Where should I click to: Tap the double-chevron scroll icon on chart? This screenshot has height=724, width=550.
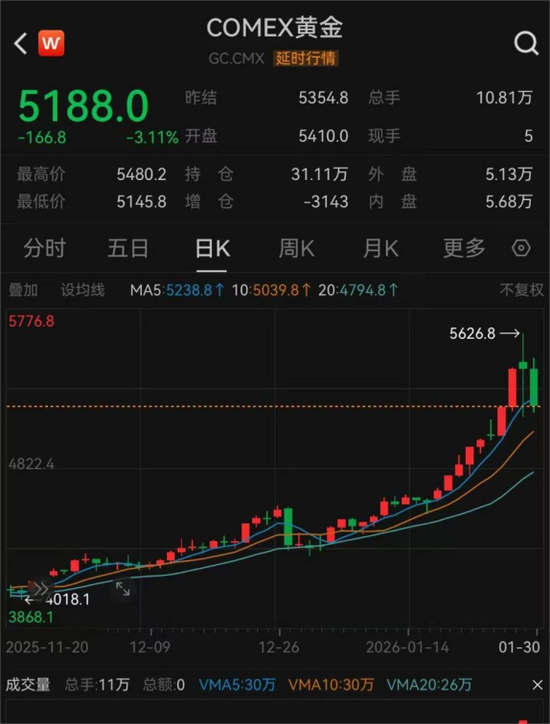(x=41, y=589)
